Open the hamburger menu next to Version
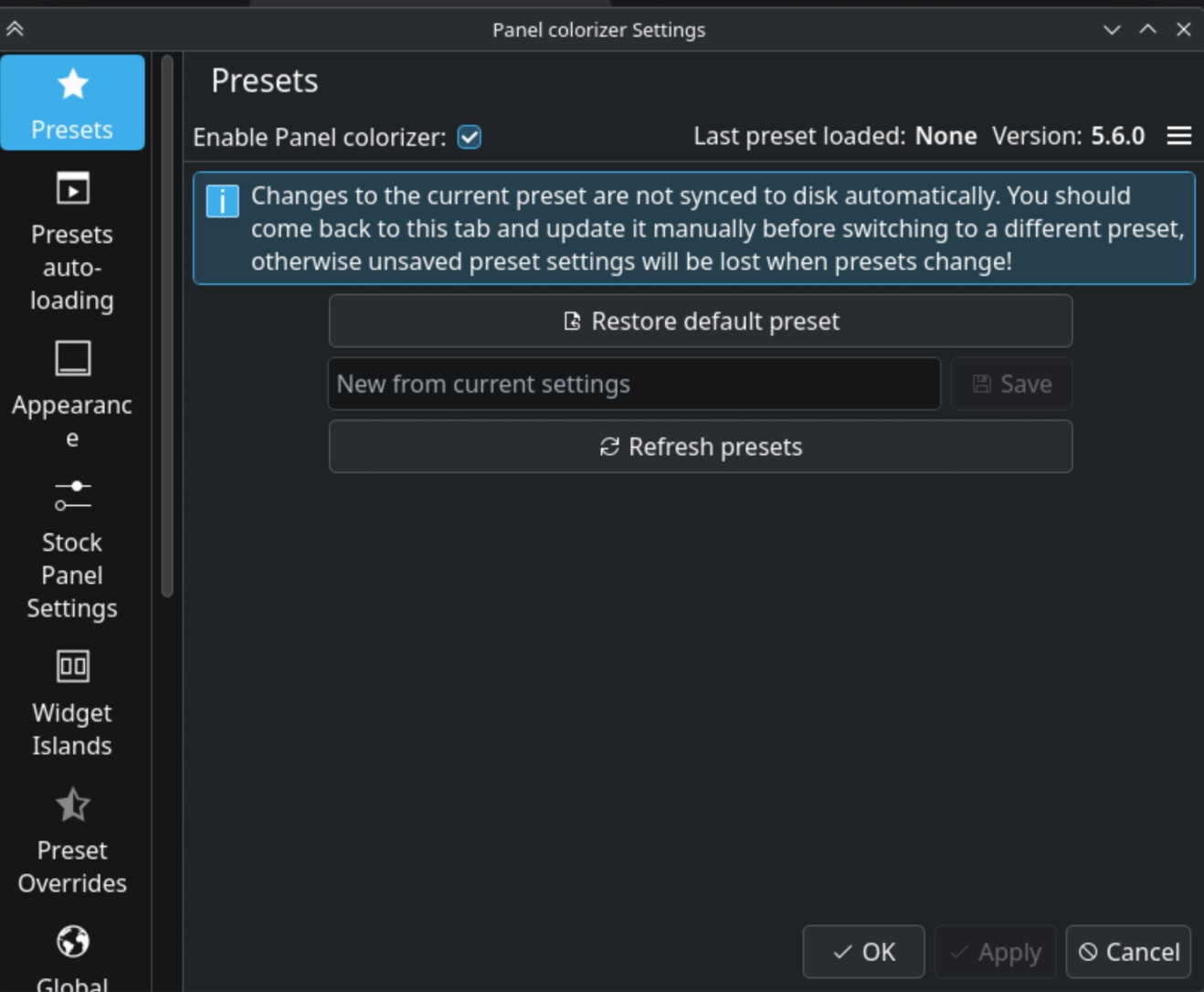1204x992 pixels. coord(1178,136)
